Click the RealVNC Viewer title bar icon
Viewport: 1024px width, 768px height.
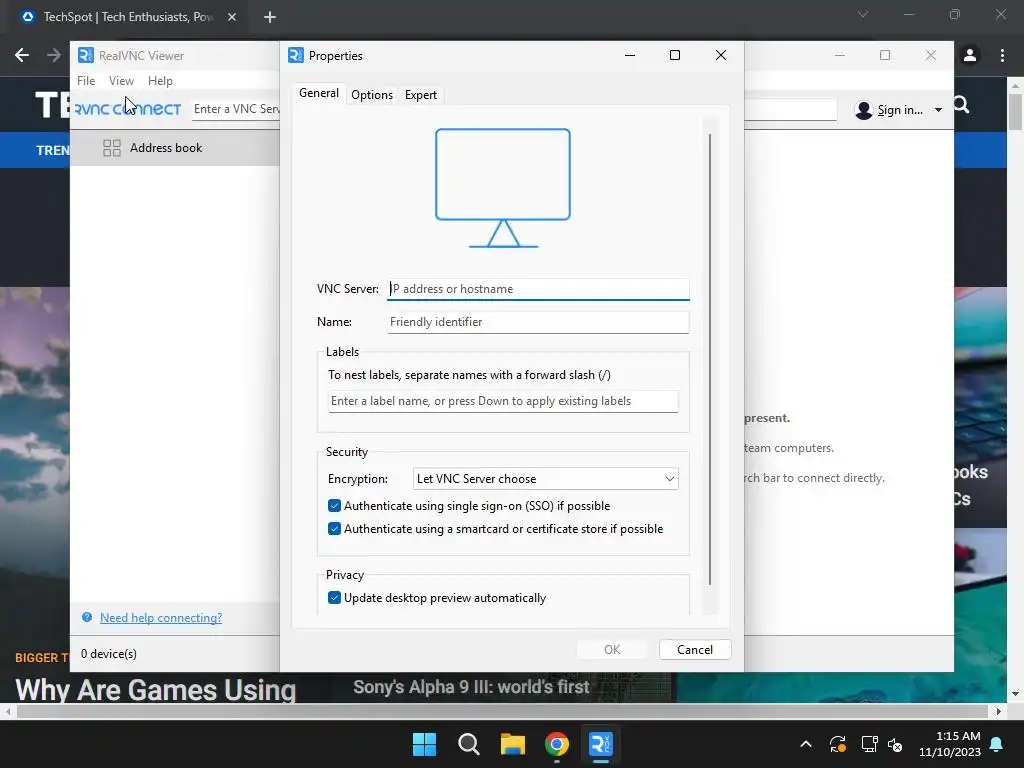click(x=86, y=56)
